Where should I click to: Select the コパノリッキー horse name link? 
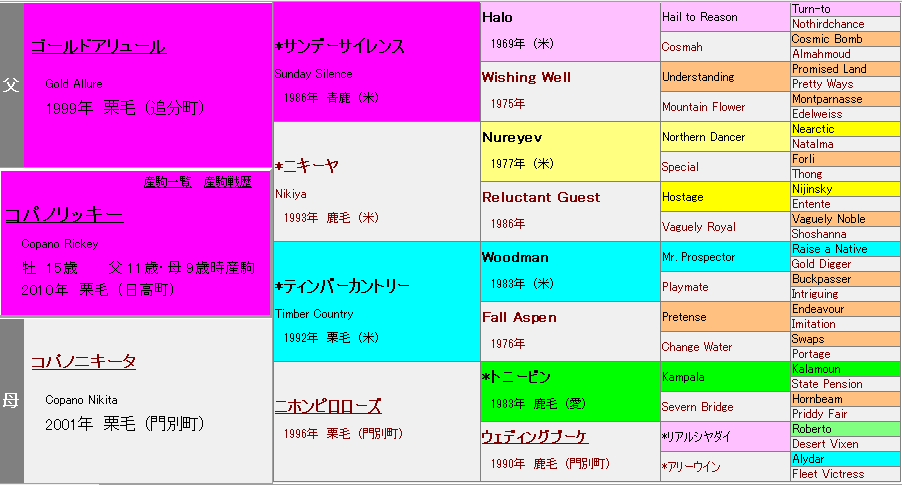[64, 214]
